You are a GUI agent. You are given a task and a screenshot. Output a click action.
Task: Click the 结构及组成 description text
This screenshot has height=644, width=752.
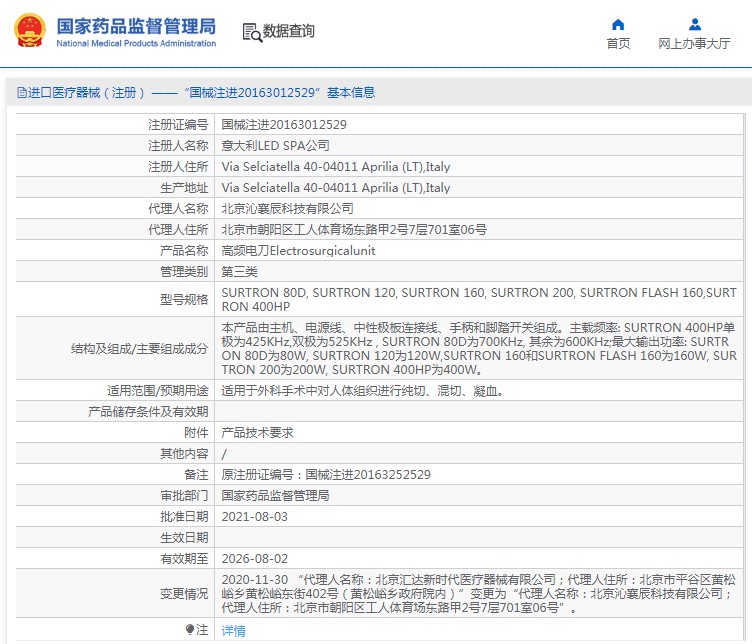point(479,349)
